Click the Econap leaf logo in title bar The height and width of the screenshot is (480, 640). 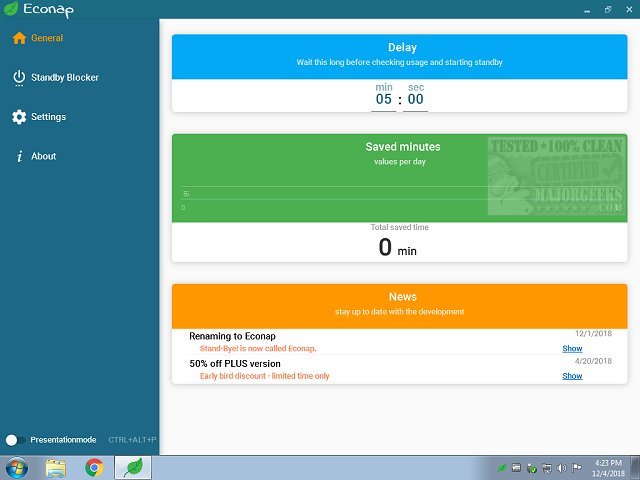[11, 8]
